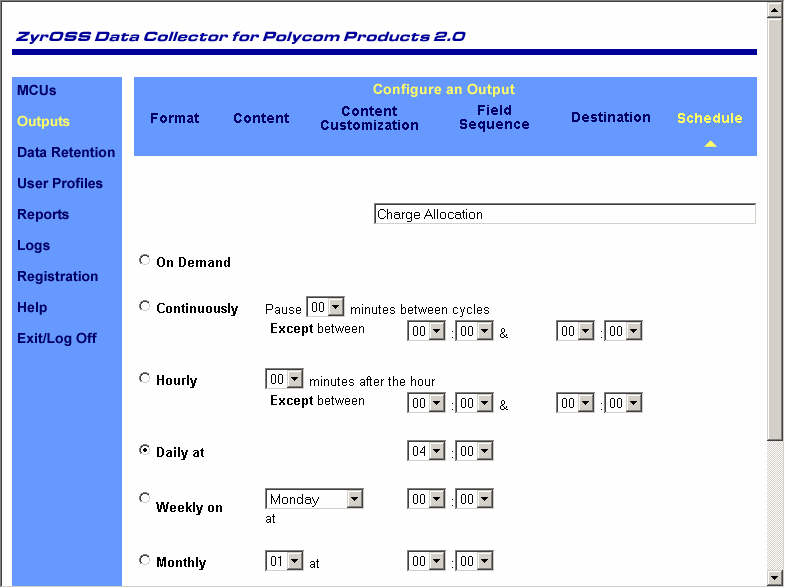Viewport: 785px width, 588px height.
Task: Open Weekly minutes dropdown
Action: coord(474,499)
